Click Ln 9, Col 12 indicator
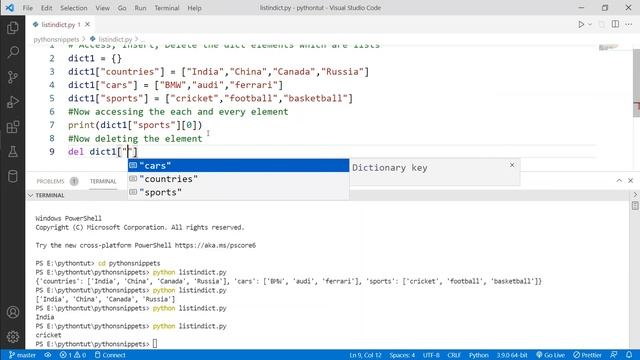Image resolution: width=640 pixels, height=360 pixels. (x=365, y=355)
